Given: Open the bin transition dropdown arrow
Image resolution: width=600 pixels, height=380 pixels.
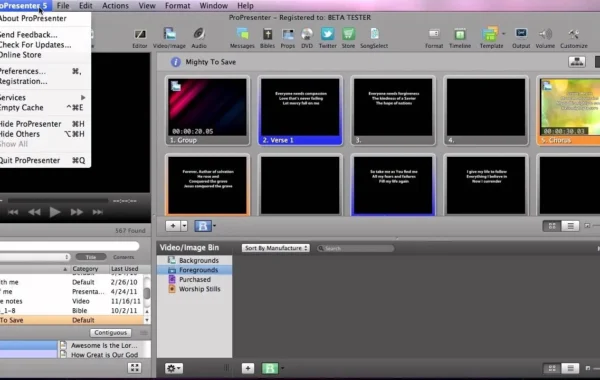Looking at the screenshot, I should pos(282,368).
